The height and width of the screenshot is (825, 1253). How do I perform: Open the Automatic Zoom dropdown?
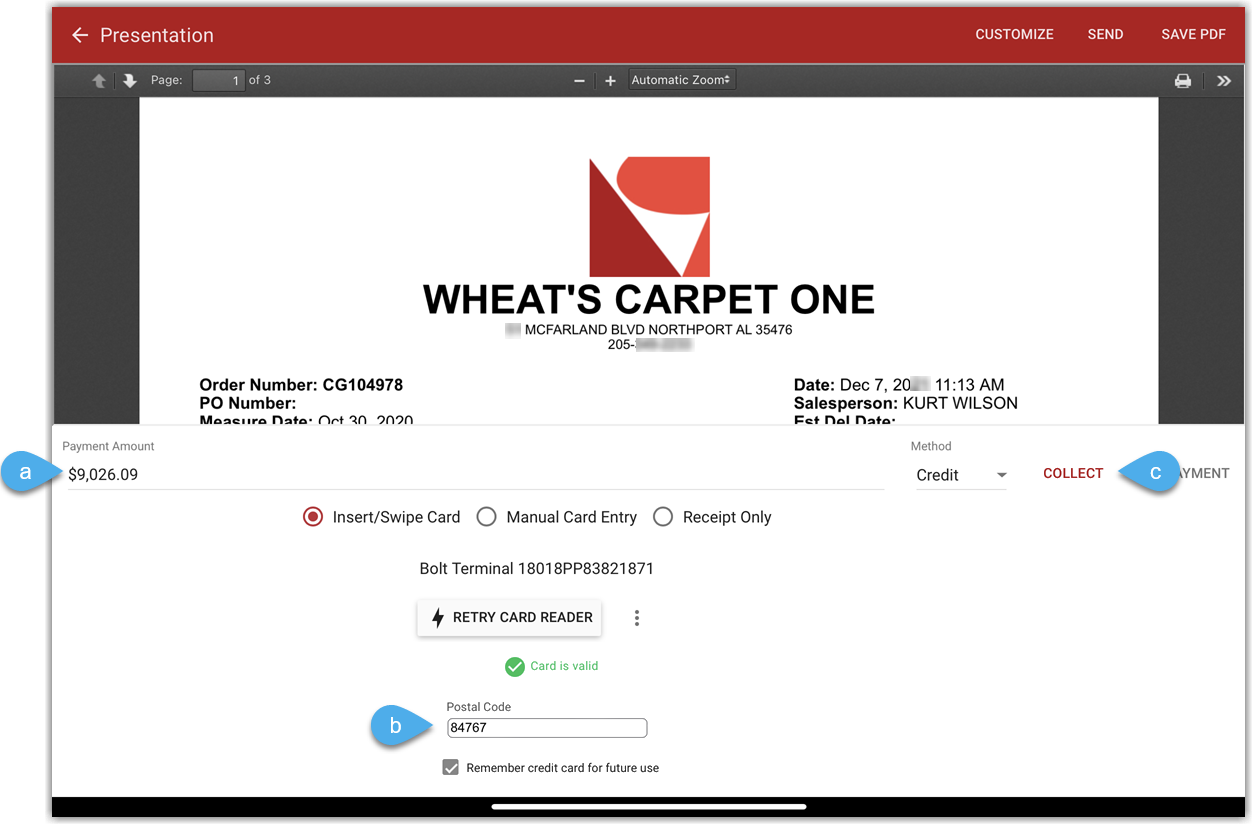[682, 80]
